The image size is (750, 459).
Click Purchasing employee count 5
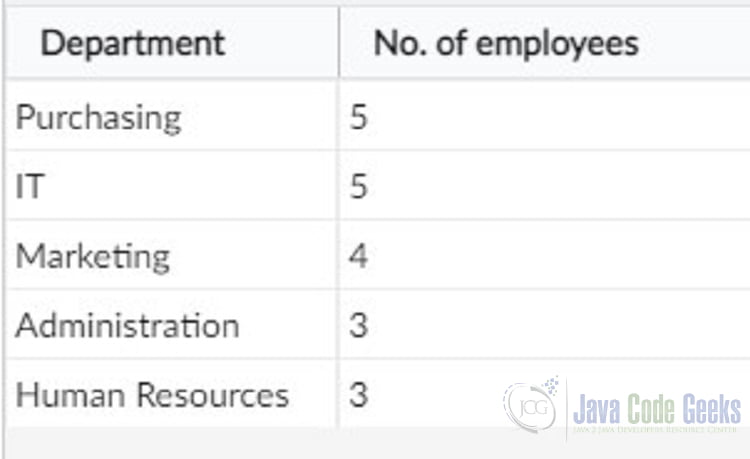359,117
